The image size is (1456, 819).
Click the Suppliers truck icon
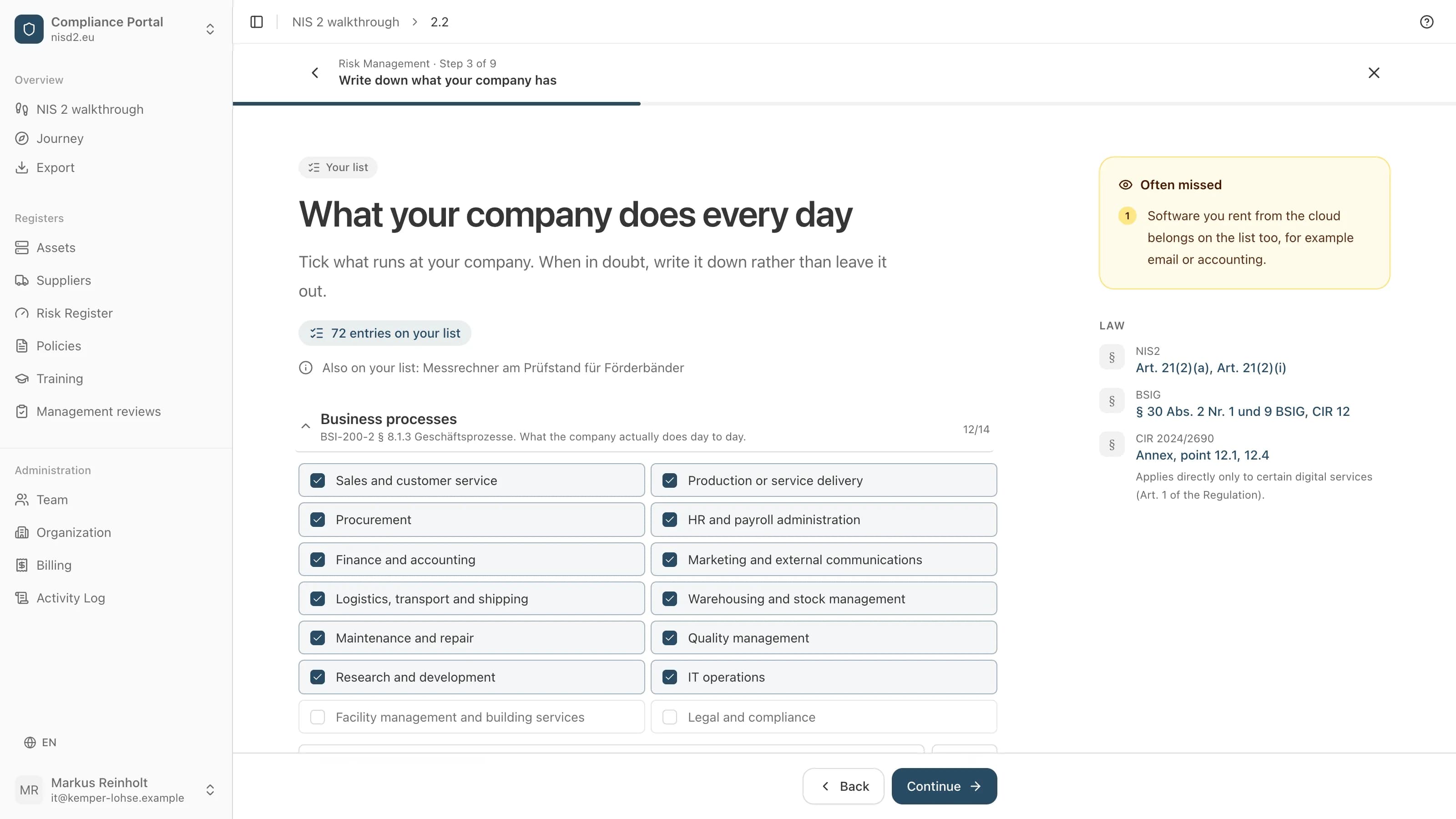point(22,280)
